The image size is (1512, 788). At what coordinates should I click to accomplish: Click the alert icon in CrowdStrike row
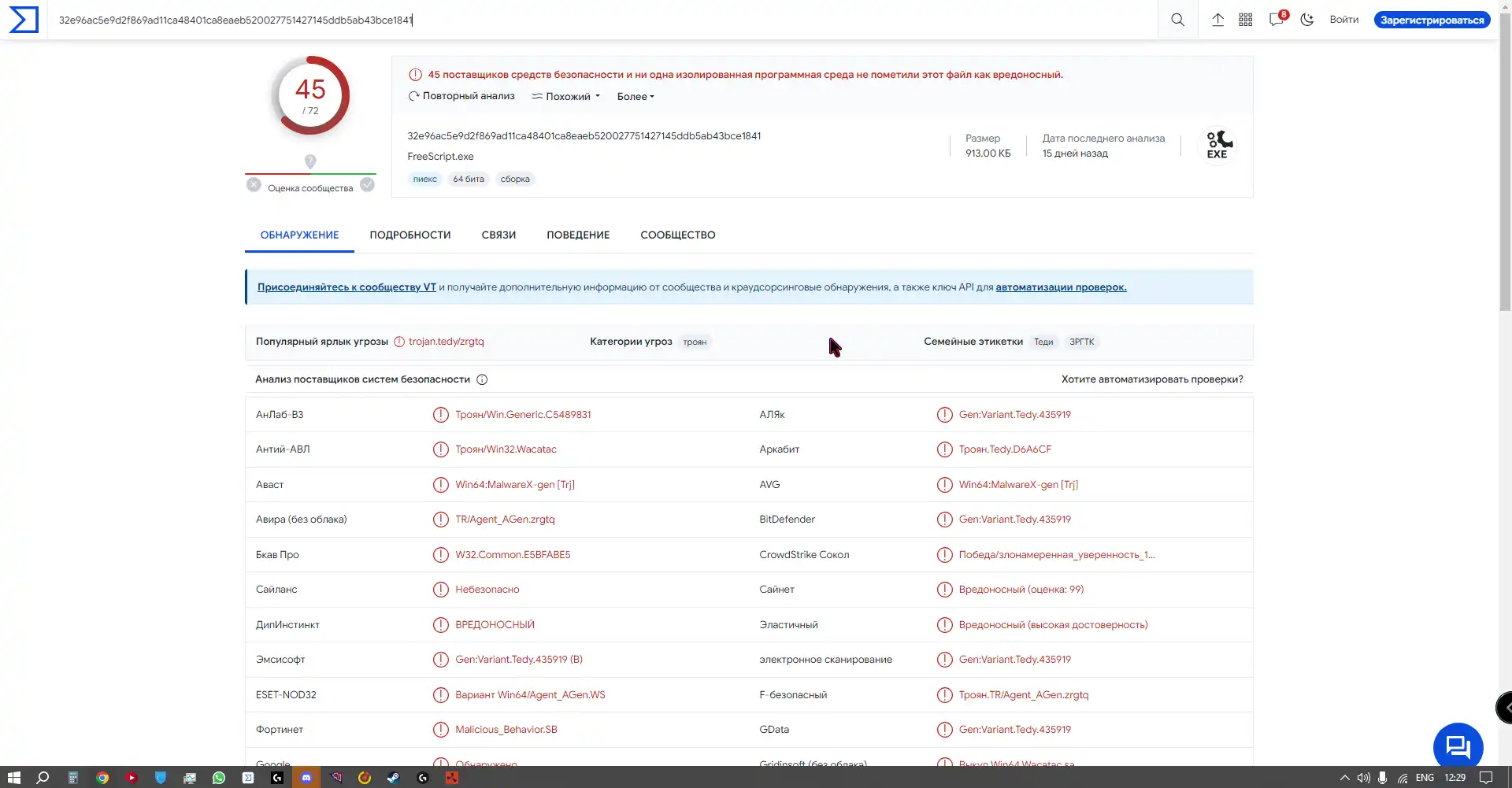click(944, 555)
